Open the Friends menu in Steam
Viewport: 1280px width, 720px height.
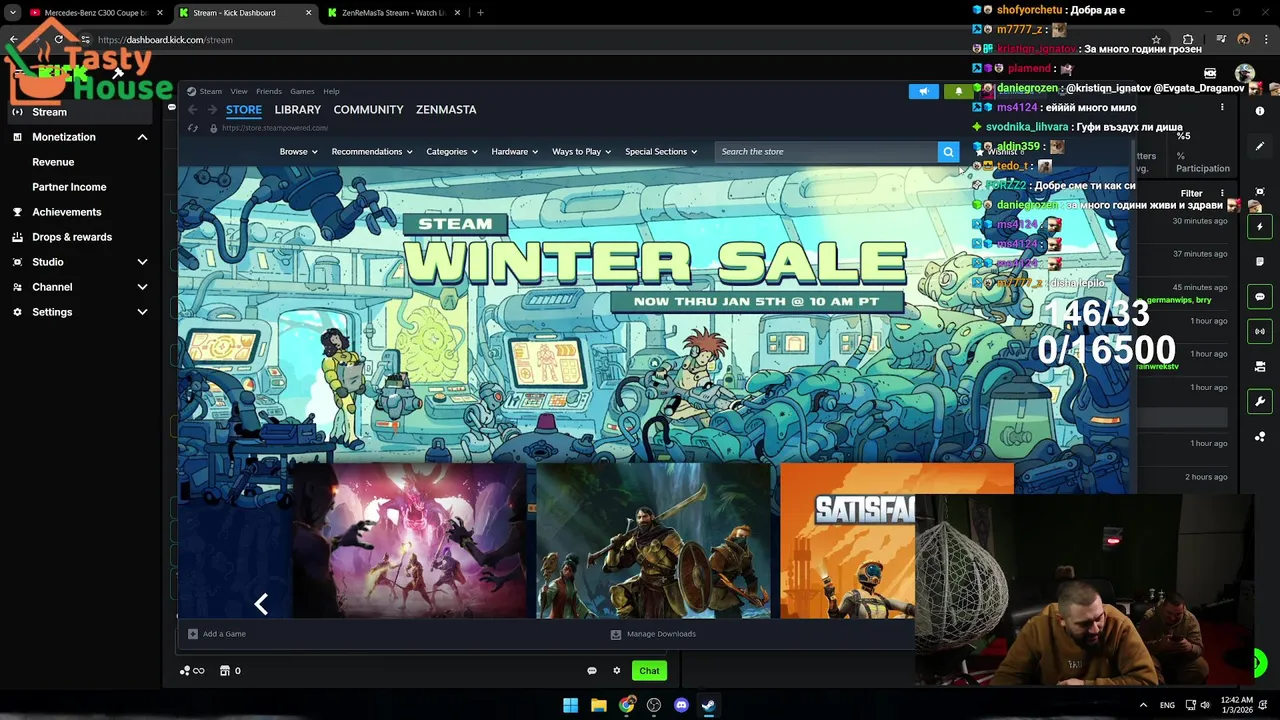tap(268, 91)
